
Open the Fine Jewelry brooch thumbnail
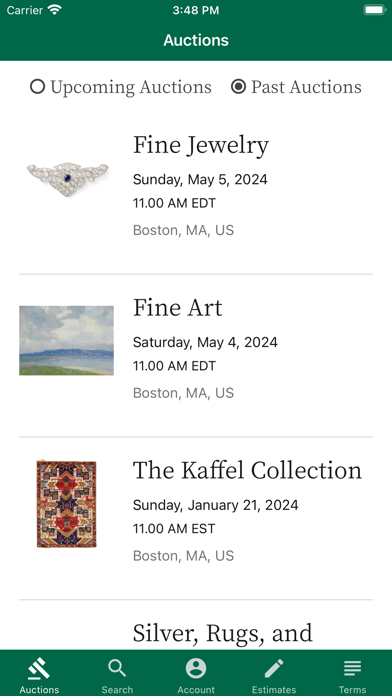click(67, 178)
